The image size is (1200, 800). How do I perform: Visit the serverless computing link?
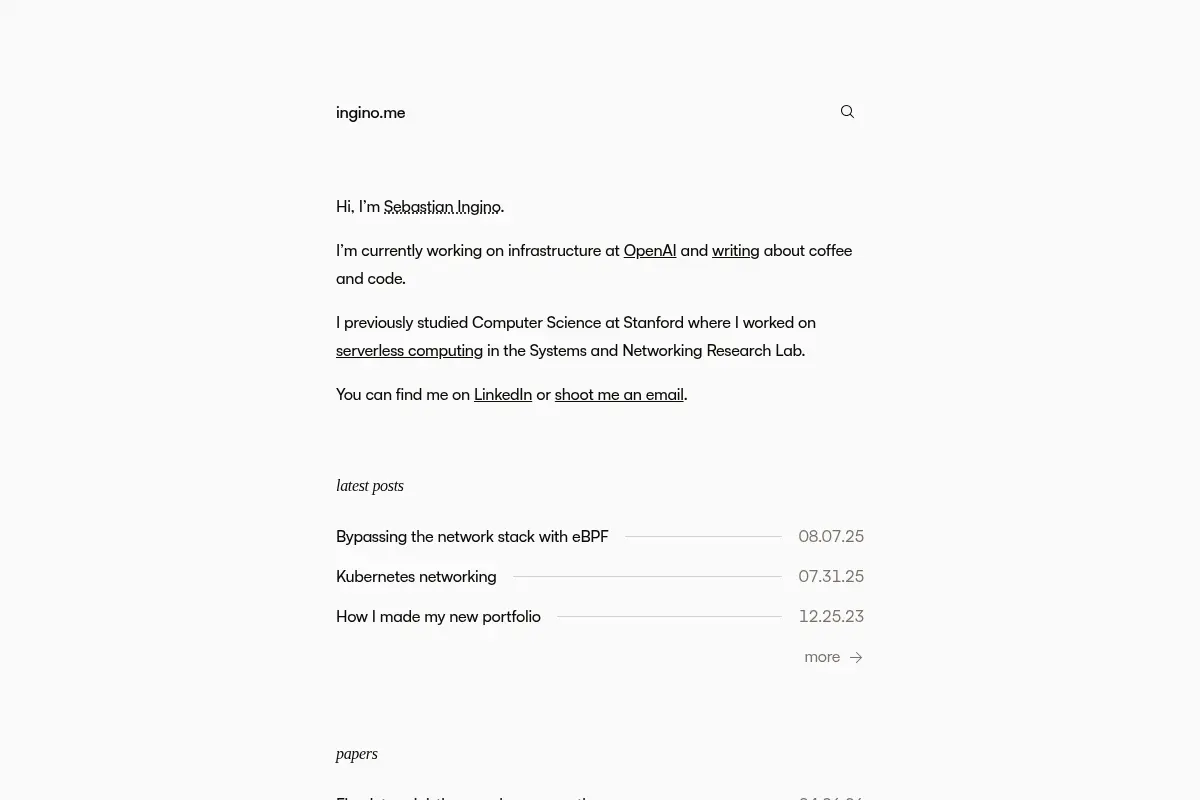point(409,350)
